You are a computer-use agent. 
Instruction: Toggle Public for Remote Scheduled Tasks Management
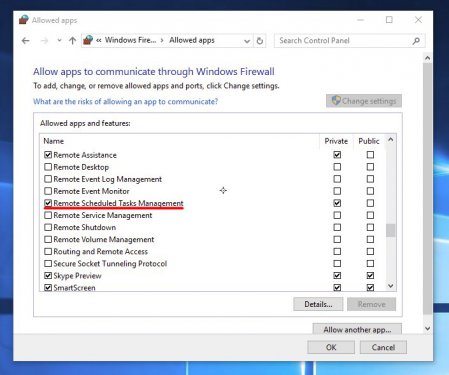point(370,203)
